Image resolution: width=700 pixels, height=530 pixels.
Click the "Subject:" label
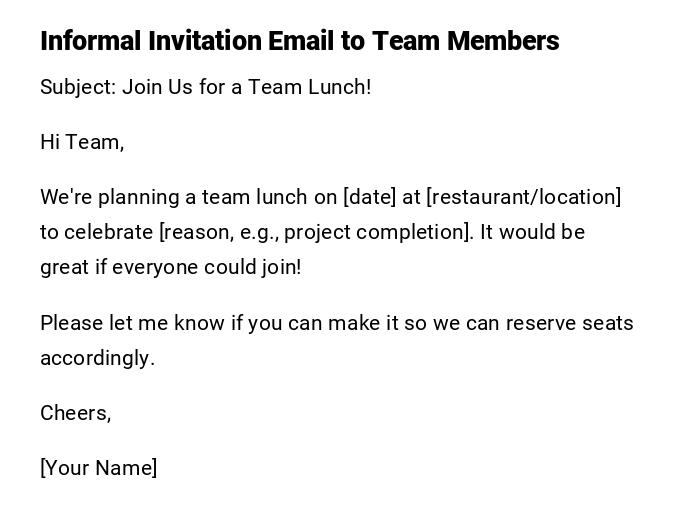coord(78,87)
